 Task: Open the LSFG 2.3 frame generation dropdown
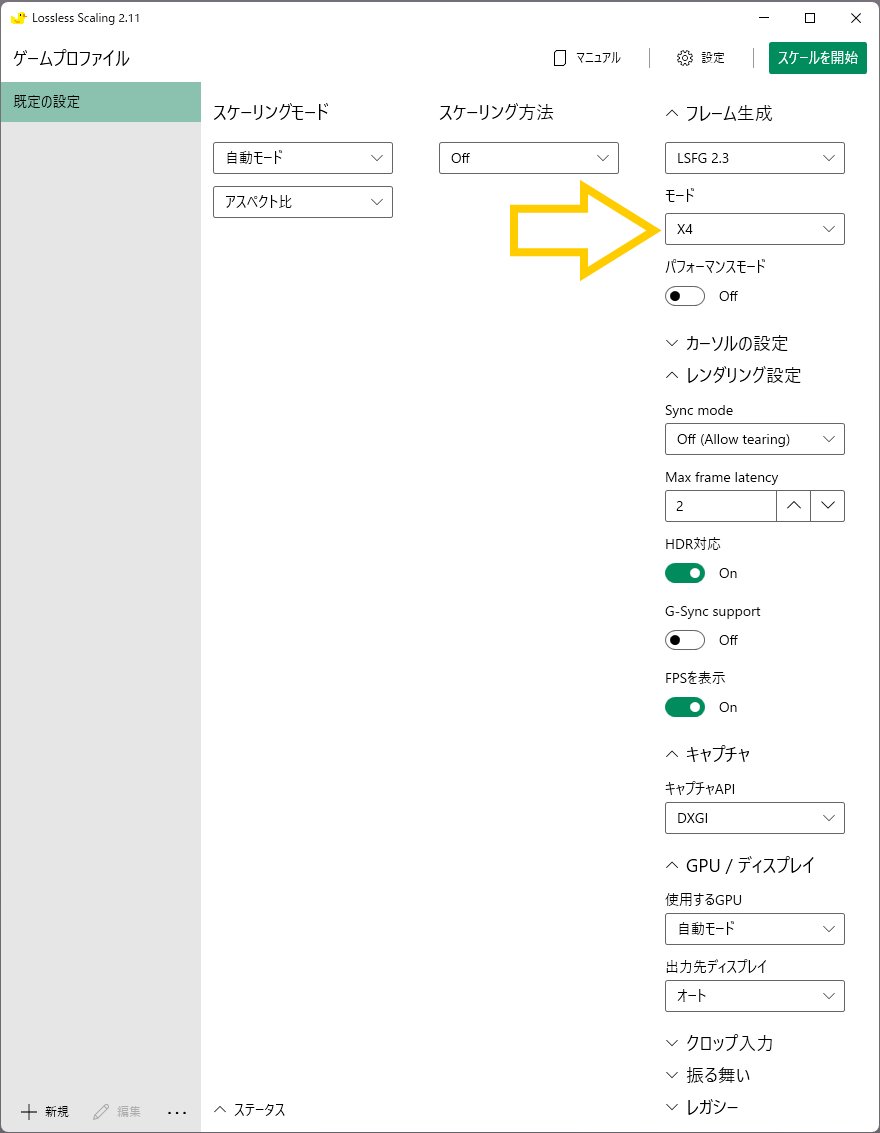(x=754, y=158)
